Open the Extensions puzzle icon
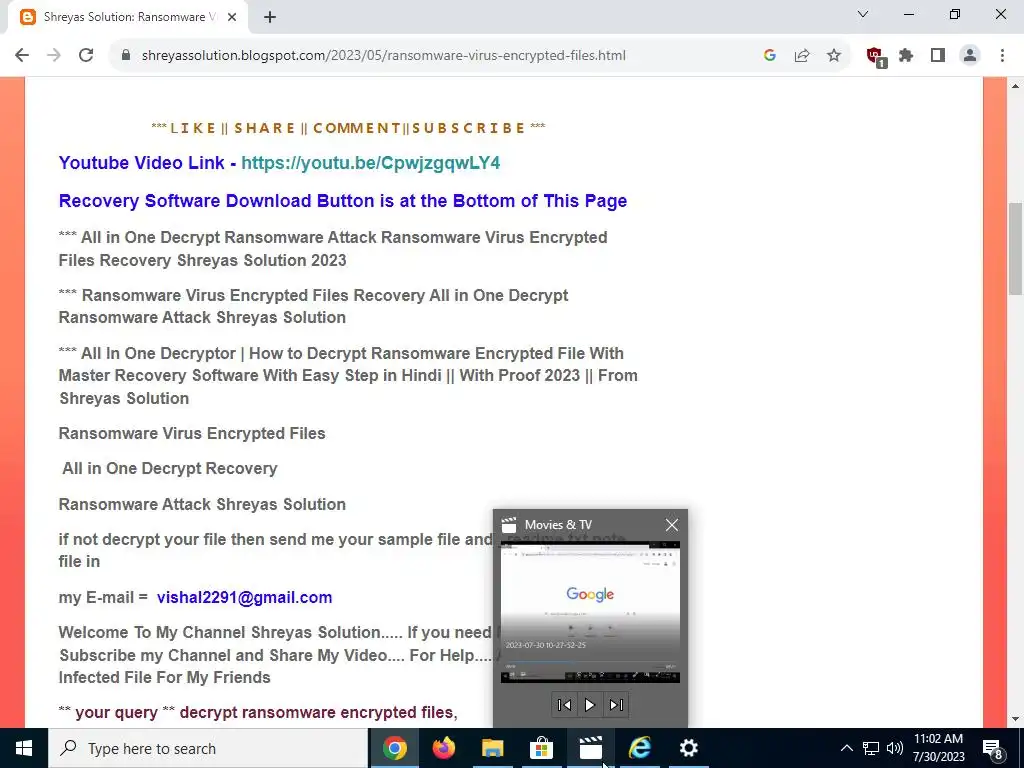 tap(906, 56)
